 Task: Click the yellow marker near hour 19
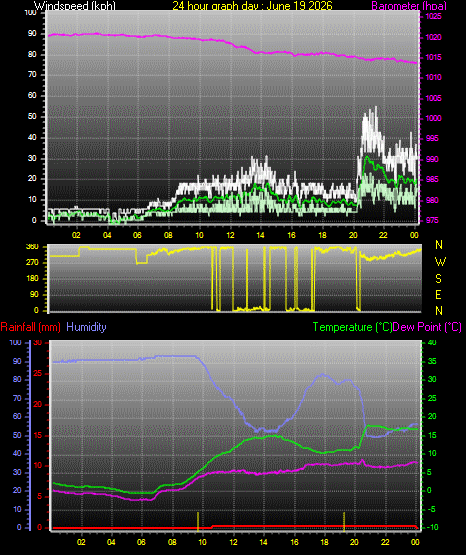pyautogui.click(x=344, y=521)
